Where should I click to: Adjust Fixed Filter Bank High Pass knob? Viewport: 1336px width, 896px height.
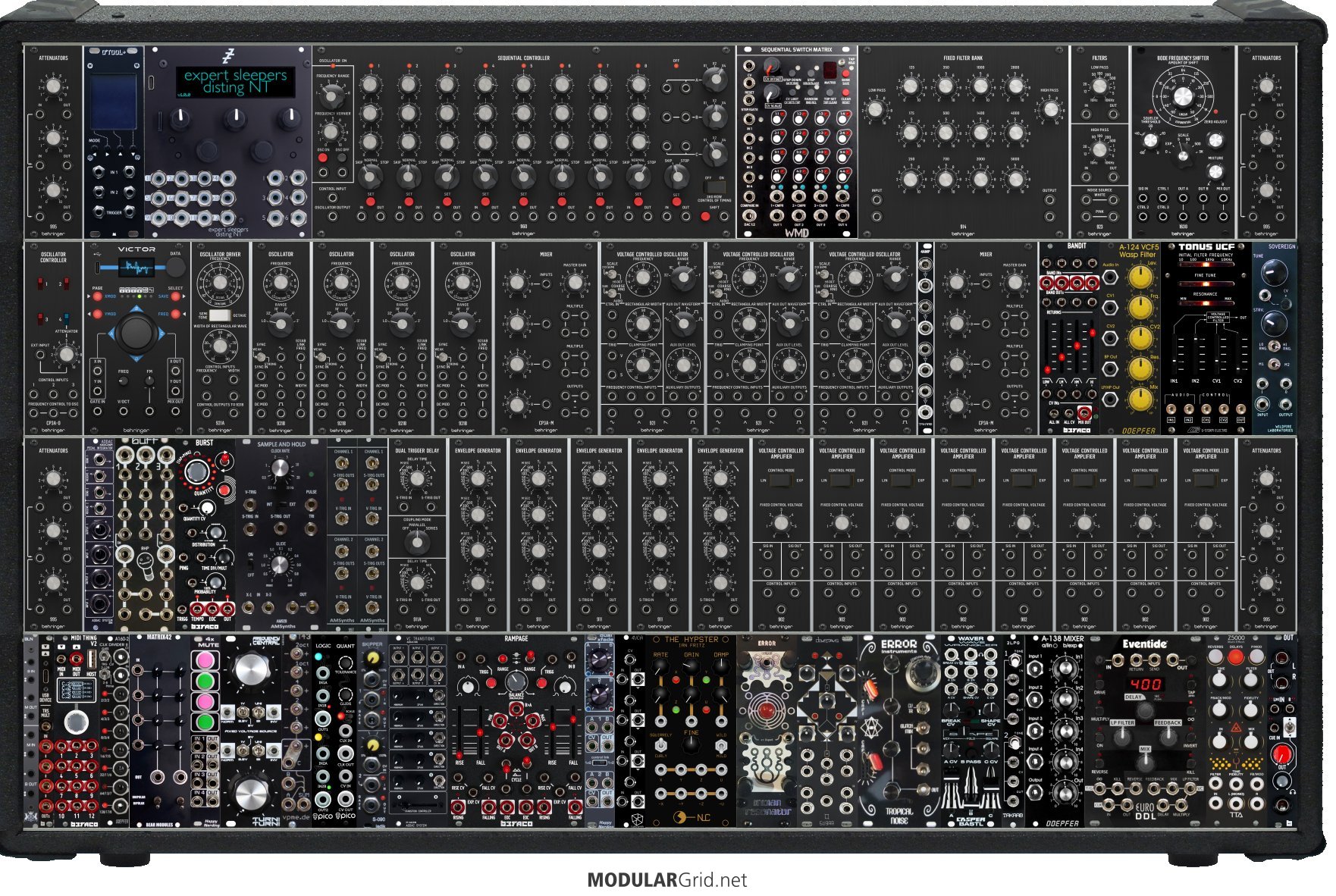[x=1050, y=110]
